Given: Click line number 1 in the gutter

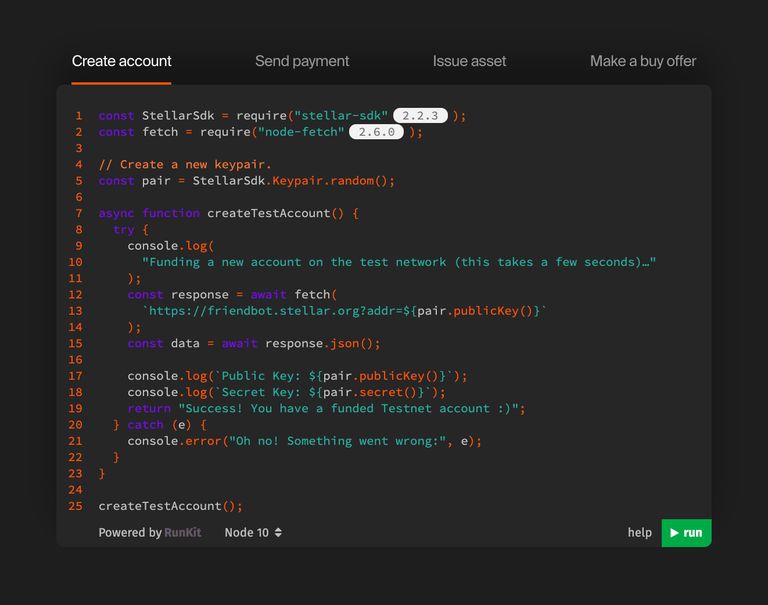Looking at the screenshot, I should (x=79, y=116).
